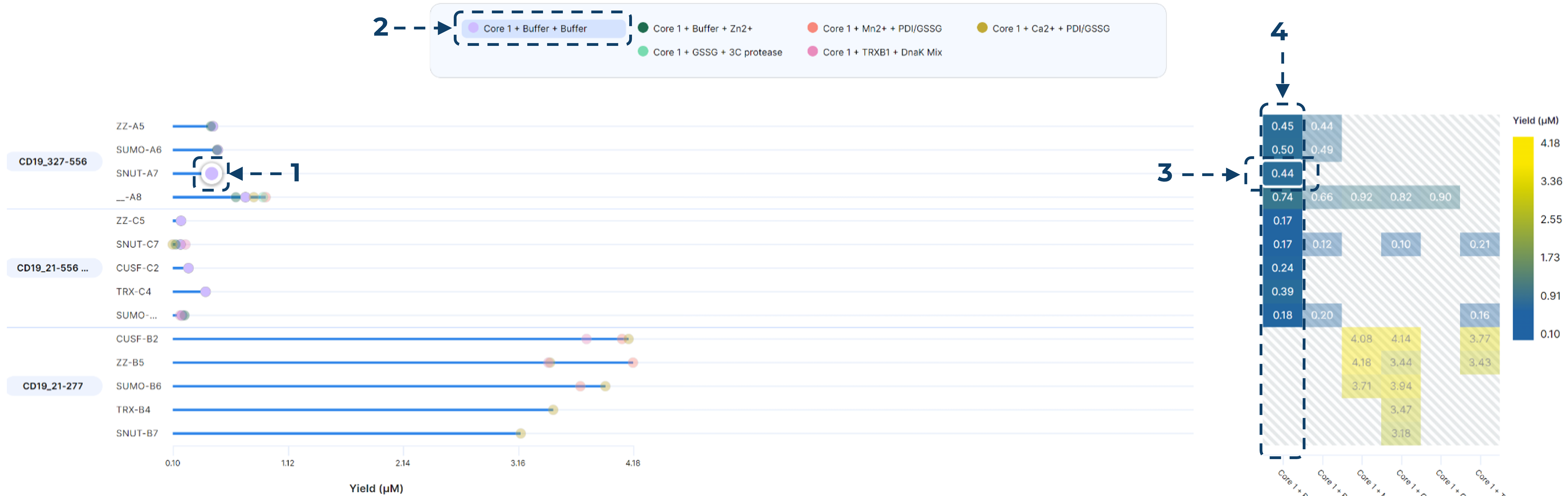The width and height of the screenshot is (1568, 496).
Task: Click the CUSF-C2 lollipop dot
Action: pyautogui.click(x=188, y=268)
